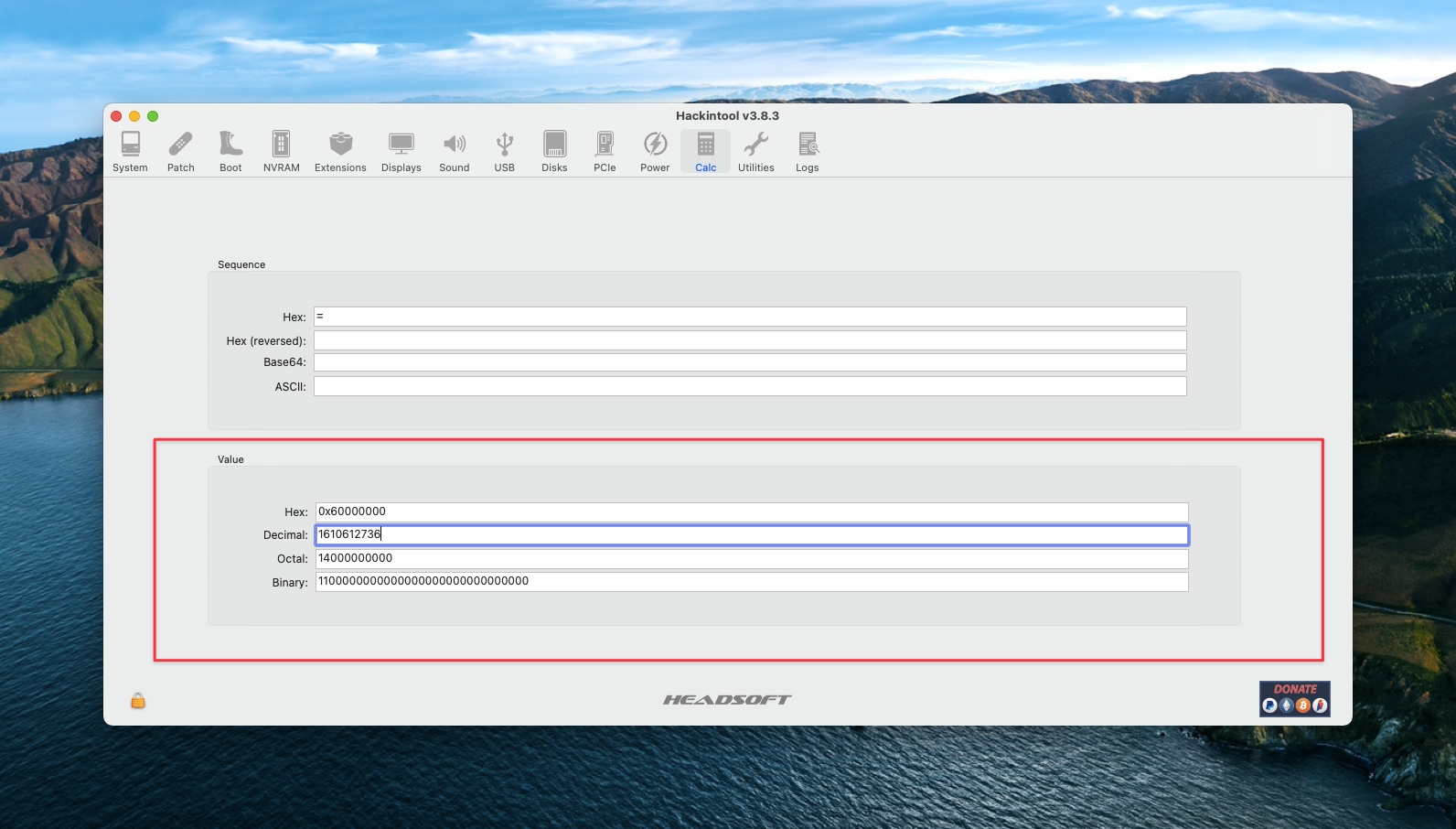Screen dimensions: 1456x829
Task: Show the Logs section
Action: (807, 151)
